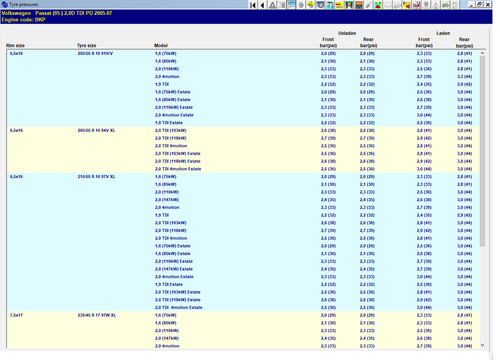Click the Model column header
Image resolution: width=500 pixels, height=360 pixels.
click(x=161, y=45)
